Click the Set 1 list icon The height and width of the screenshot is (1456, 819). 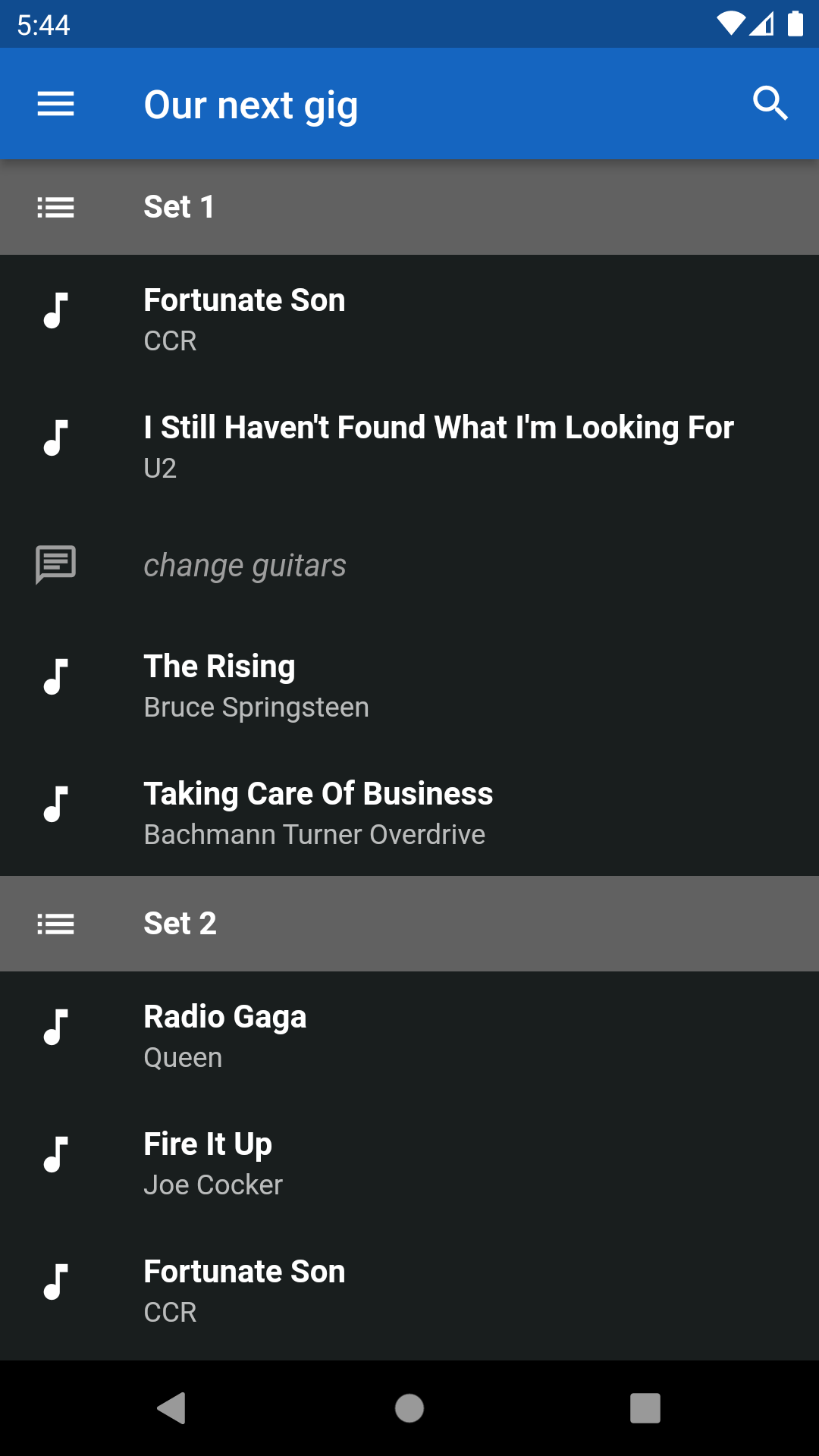(55, 207)
